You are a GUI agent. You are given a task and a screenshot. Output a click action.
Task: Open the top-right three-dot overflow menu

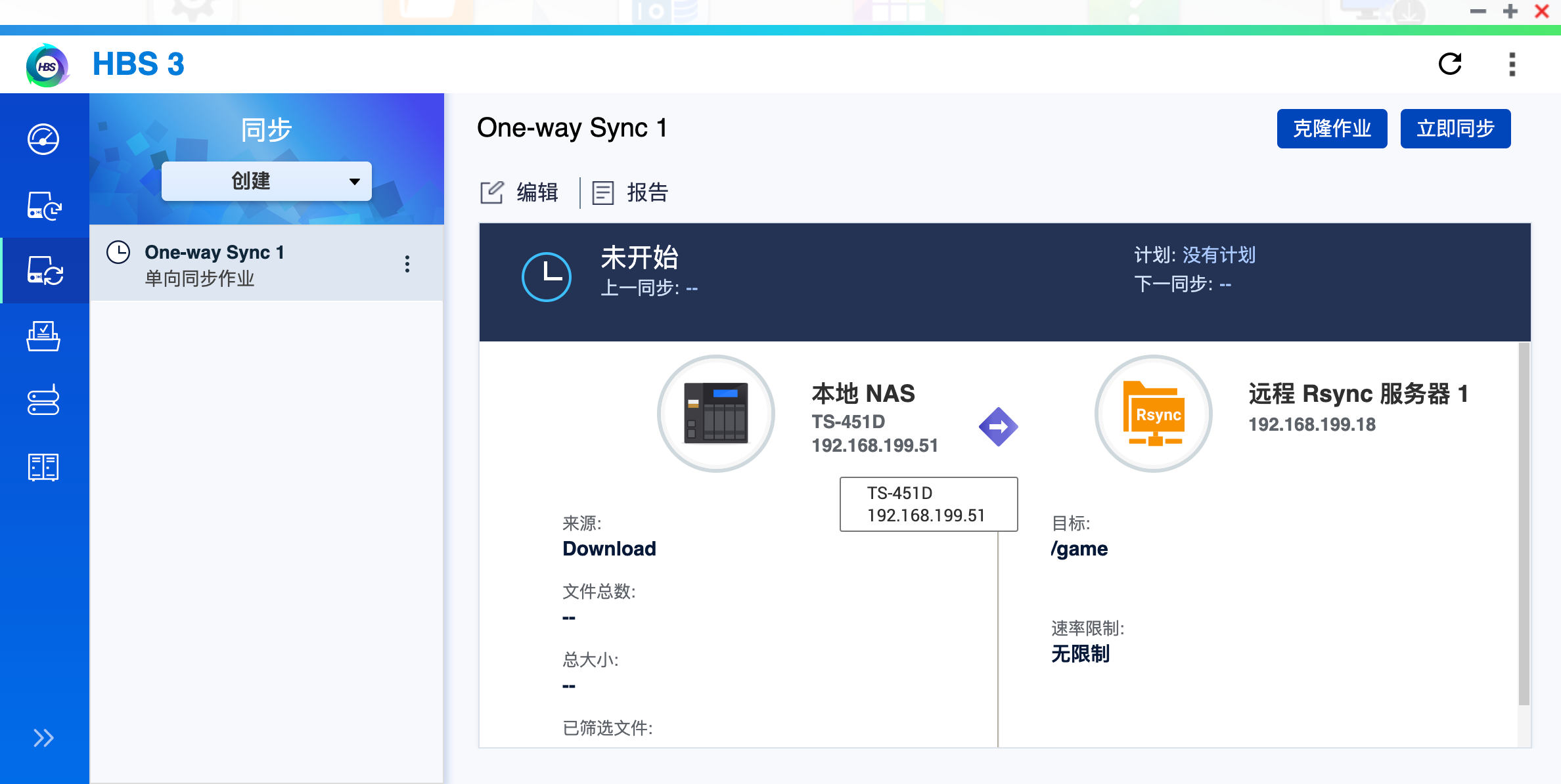click(1511, 64)
